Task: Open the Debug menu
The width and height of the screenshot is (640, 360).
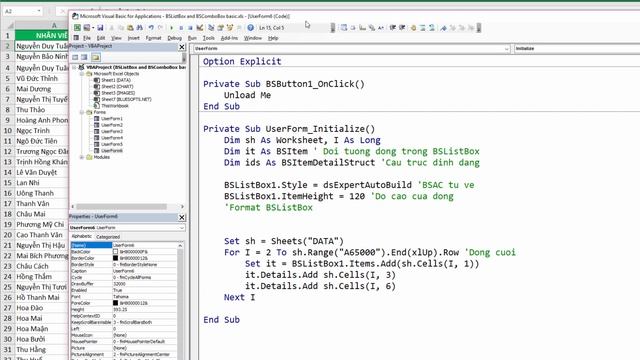Action: [x=174, y=38]
